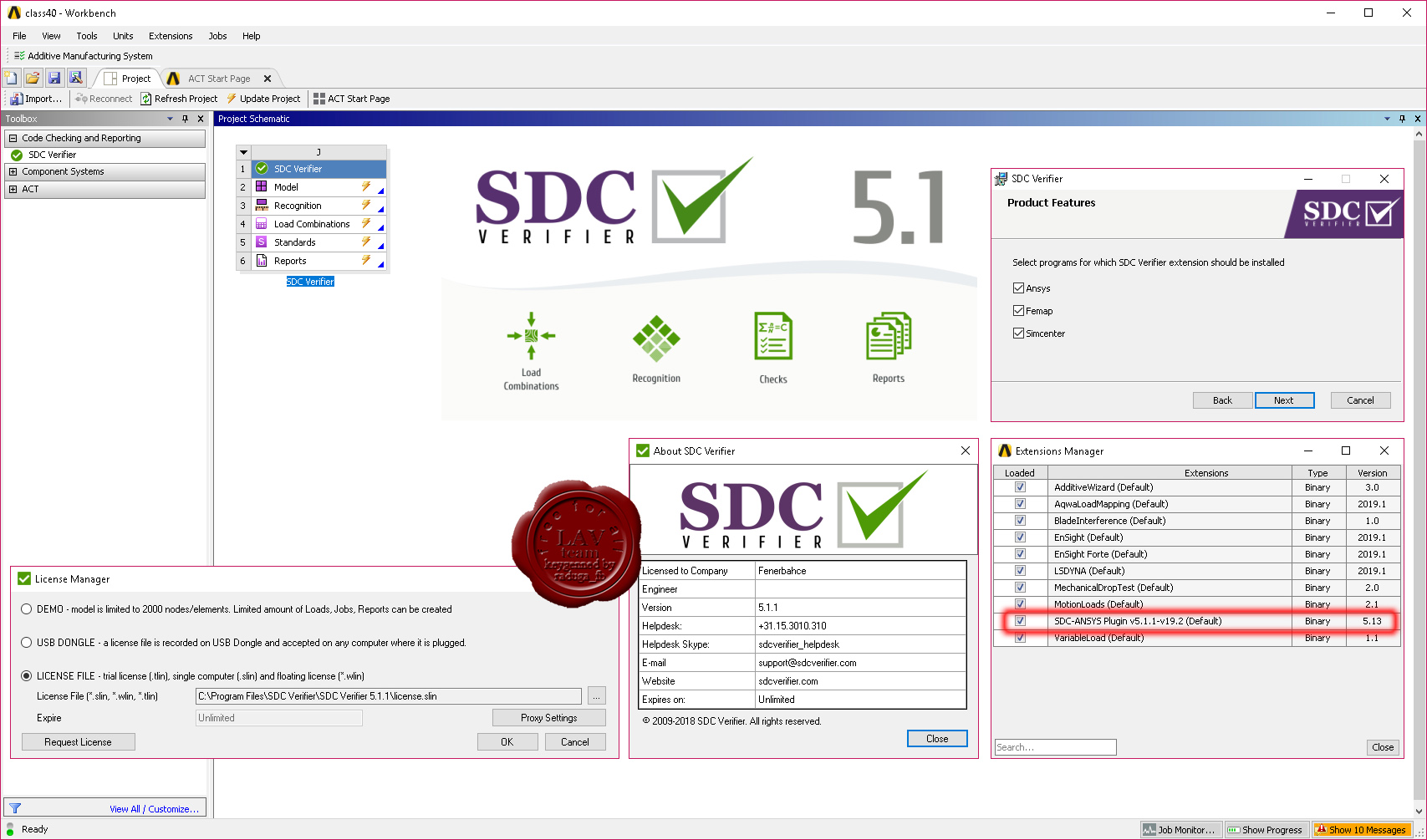The width and height of the screenshot is (1427, 840).
Task: Expand the ACT toolbox group
Action: tap(13, 189)
